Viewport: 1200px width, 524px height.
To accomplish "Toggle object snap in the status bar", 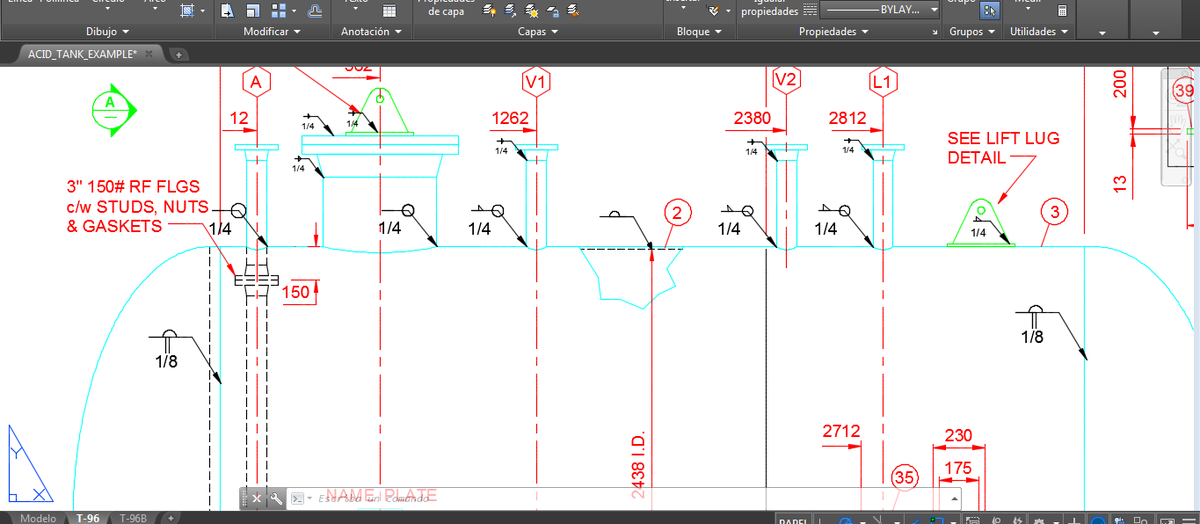I will pyautogui.click(x=938, y=521).
